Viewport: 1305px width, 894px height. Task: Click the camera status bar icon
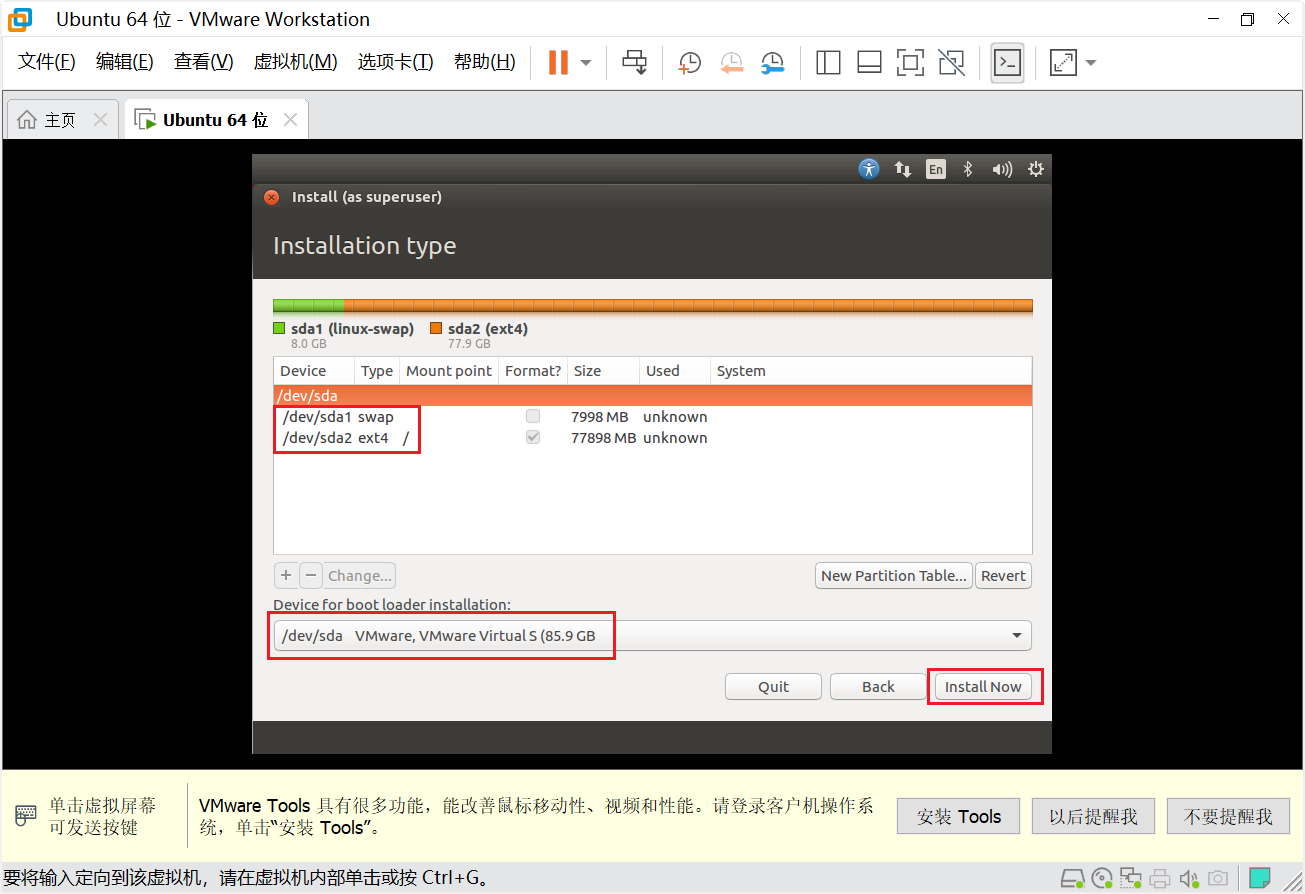pyautogui.click(x=1218, y=879)
